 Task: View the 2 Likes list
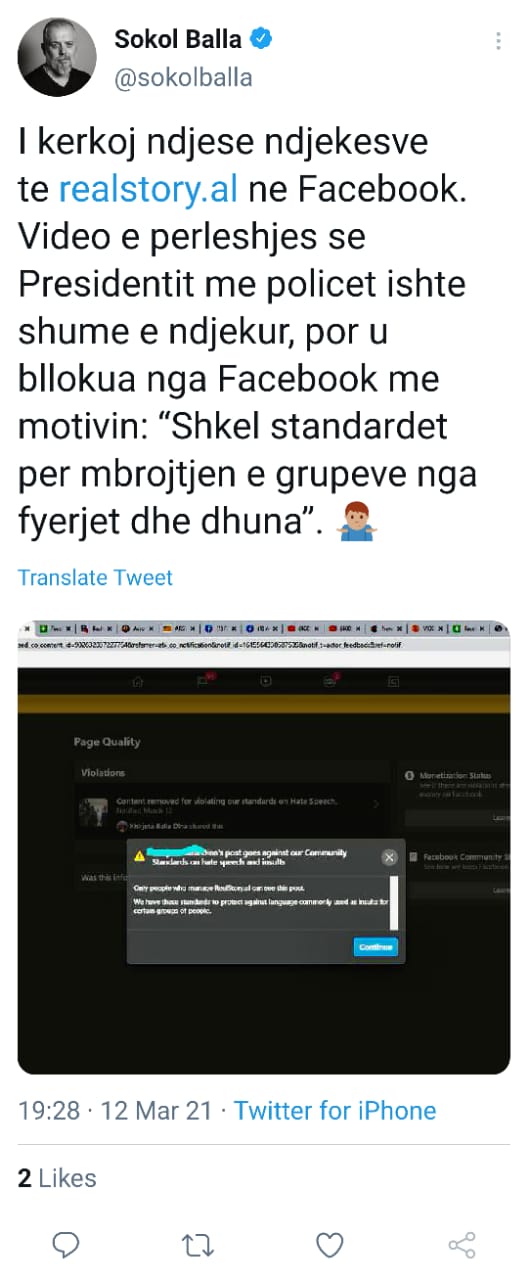click(x=57, y=1178)
